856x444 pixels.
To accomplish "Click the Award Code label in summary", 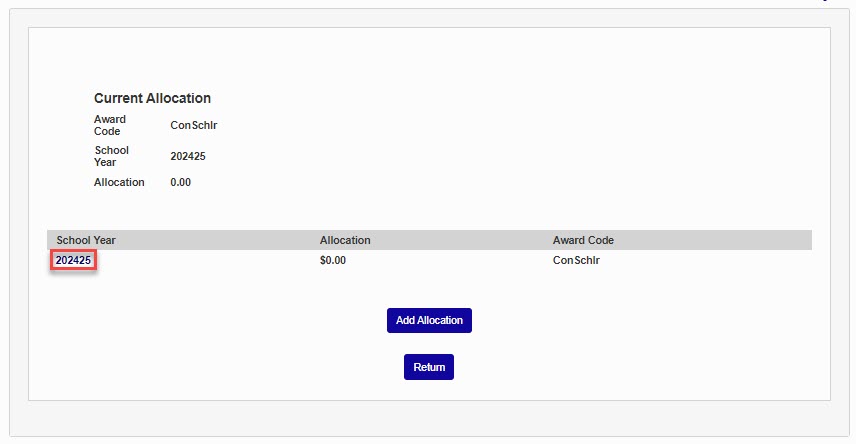I will [110, 125].
